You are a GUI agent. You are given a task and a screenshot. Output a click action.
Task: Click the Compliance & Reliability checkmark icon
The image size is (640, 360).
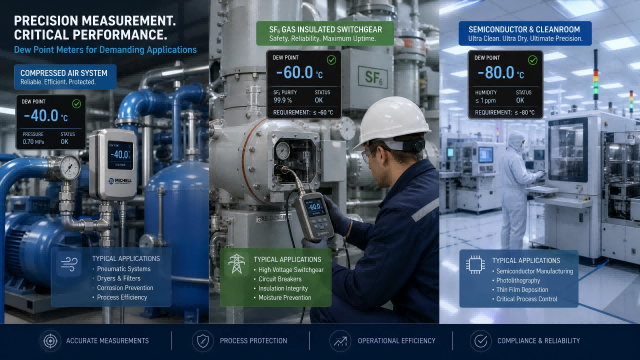pyautogui.click(x=480, y=341)
